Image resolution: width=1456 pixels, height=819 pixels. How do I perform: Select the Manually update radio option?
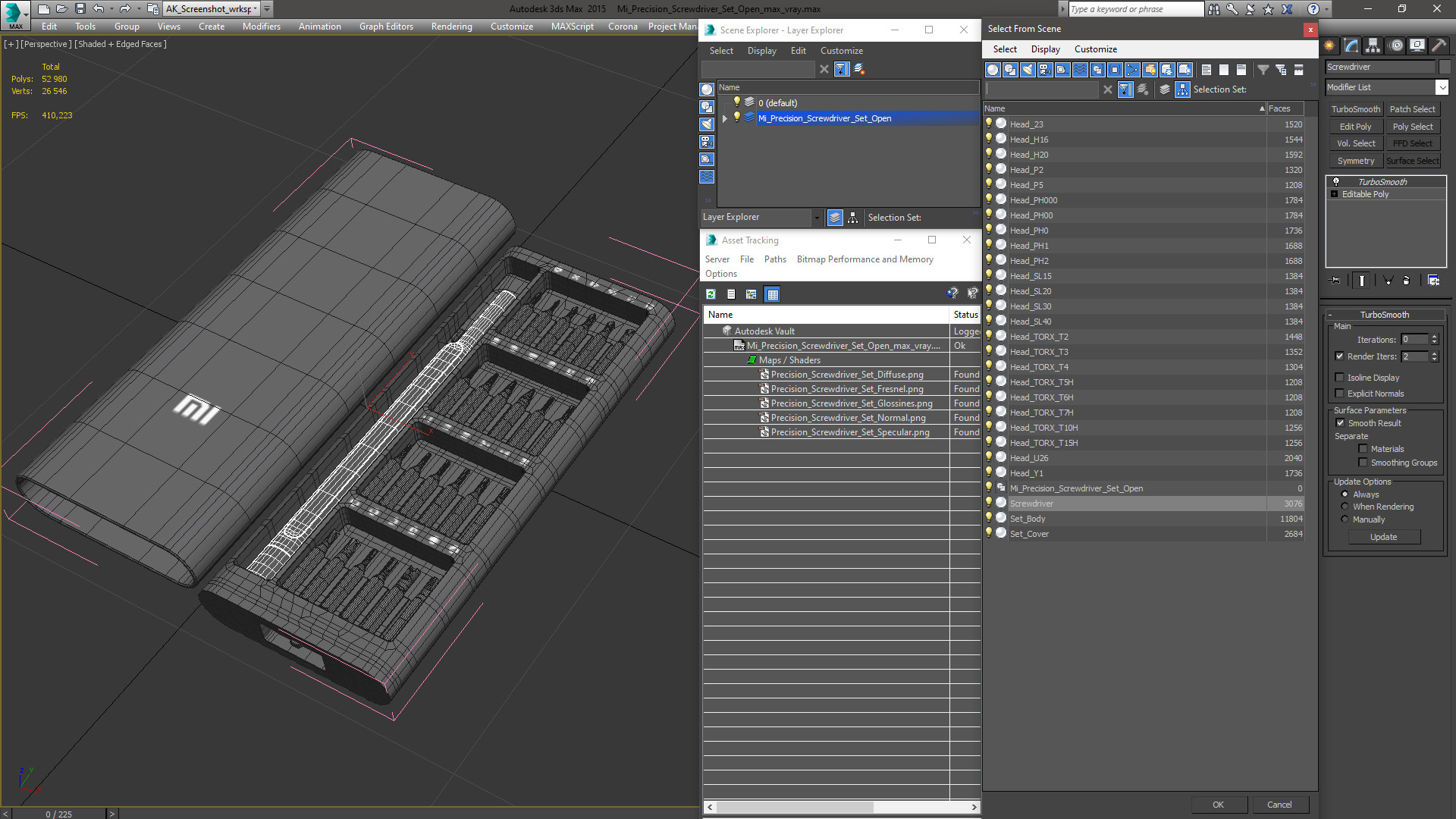pos(1345,519)
